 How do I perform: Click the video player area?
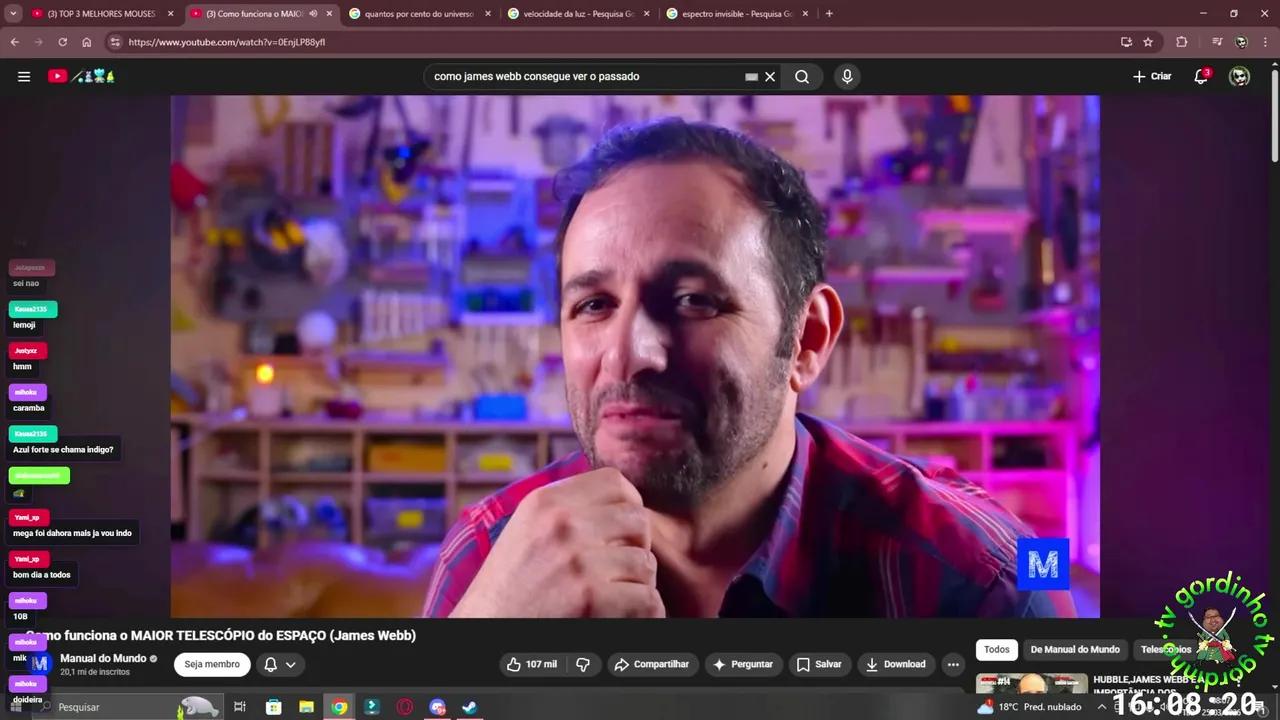click(x=635, y=356)
